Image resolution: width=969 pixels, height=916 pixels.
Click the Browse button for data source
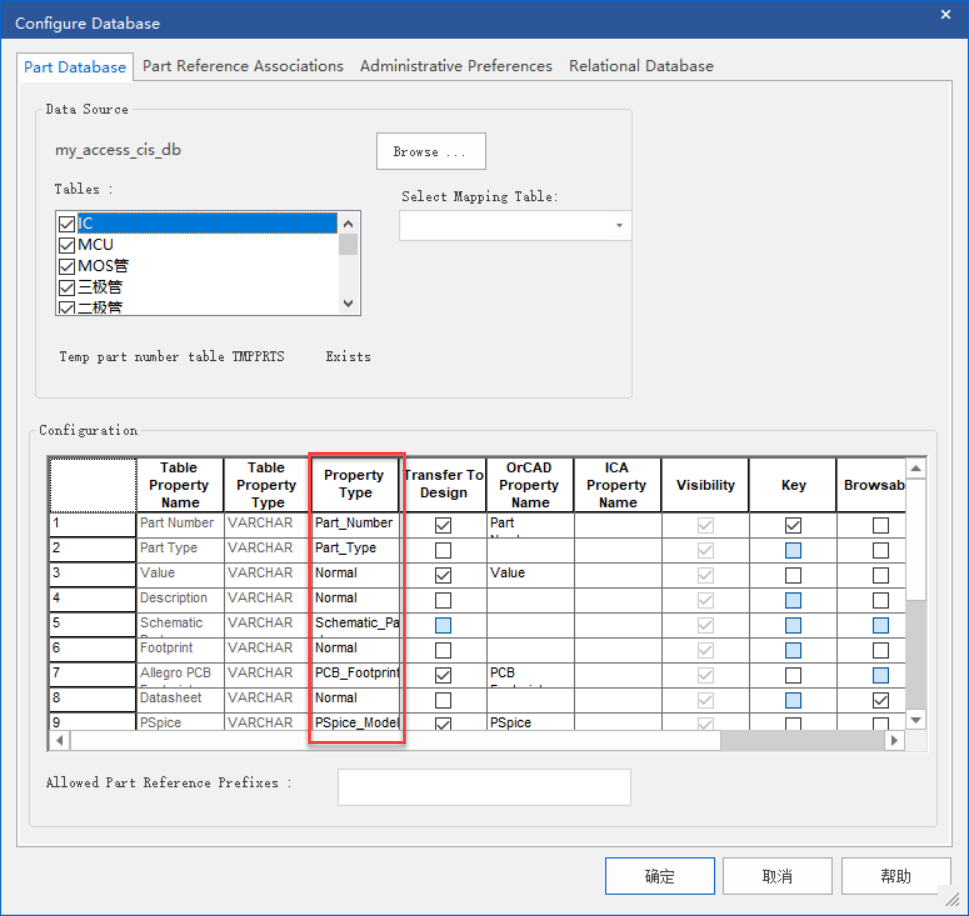coord(431,152)
